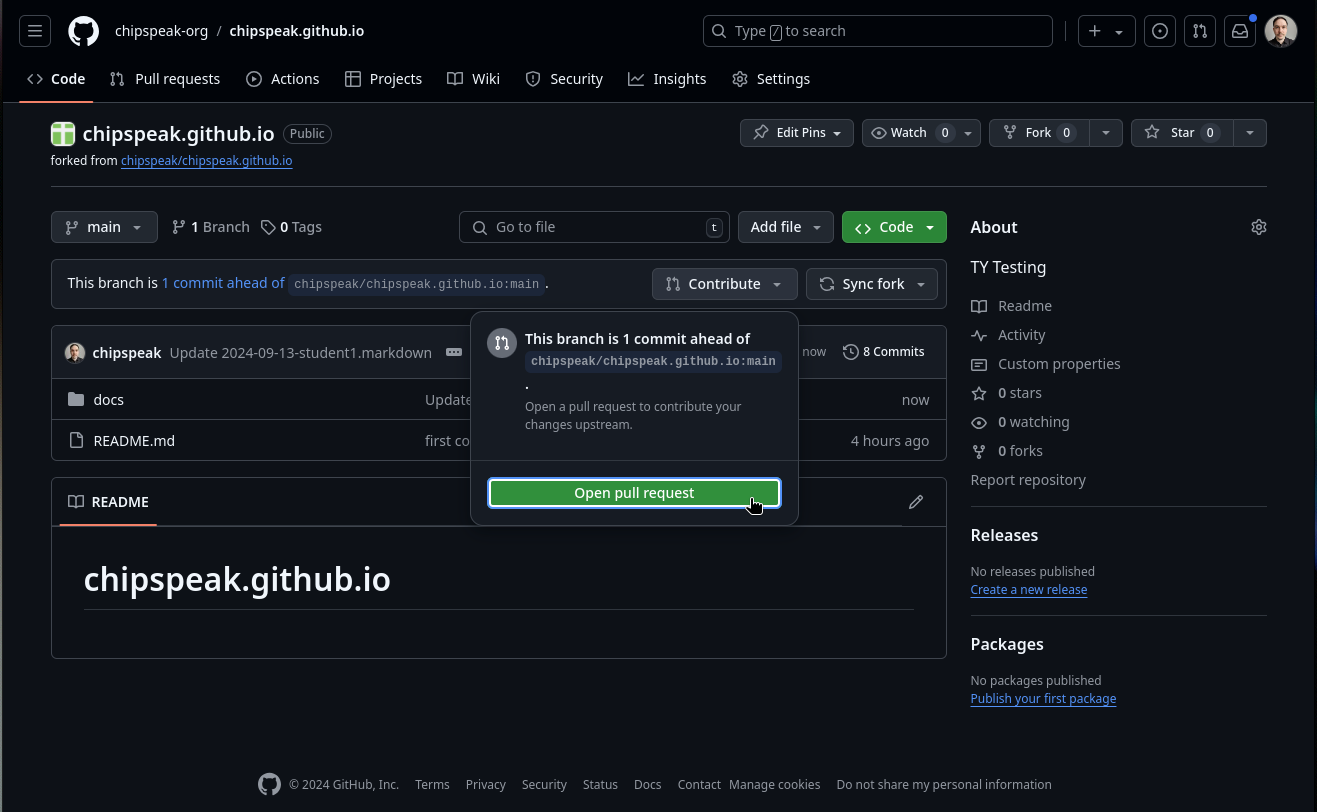Open the Security tab

tap(564, 79)
